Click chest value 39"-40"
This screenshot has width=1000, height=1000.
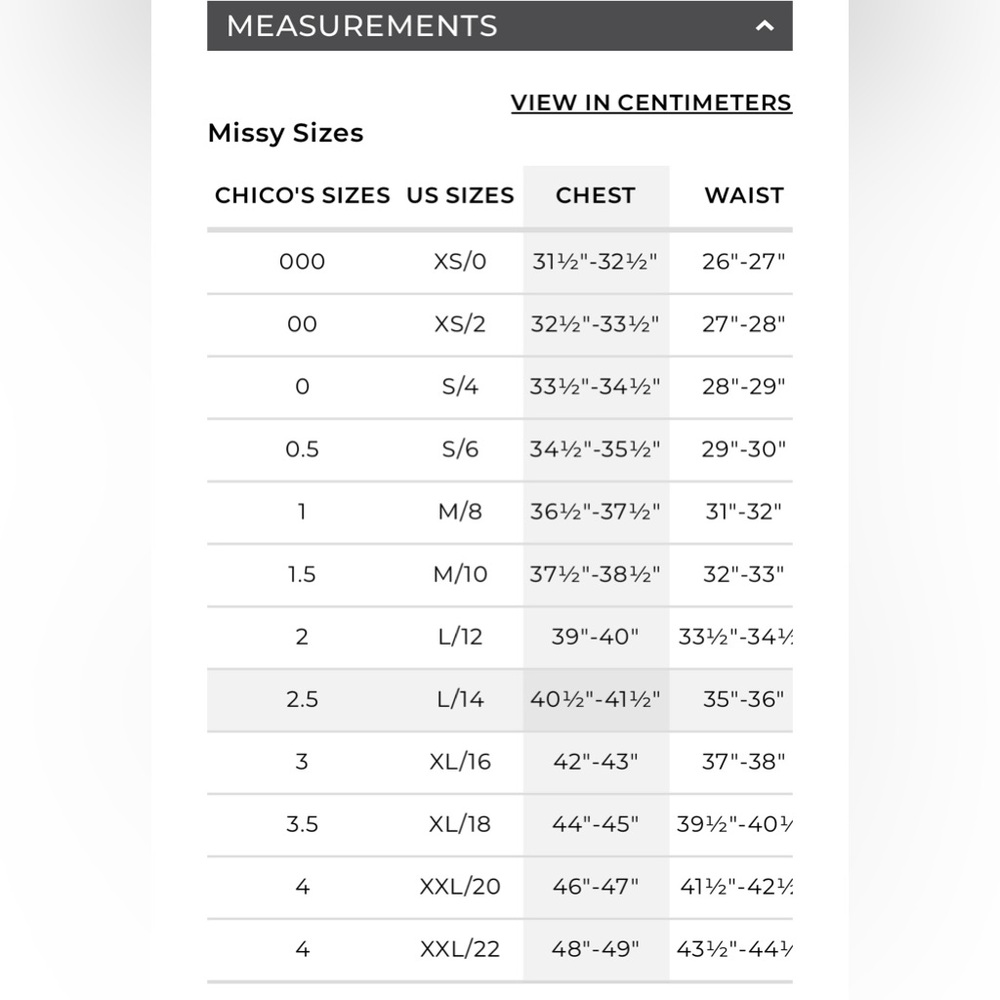[595, 637]
